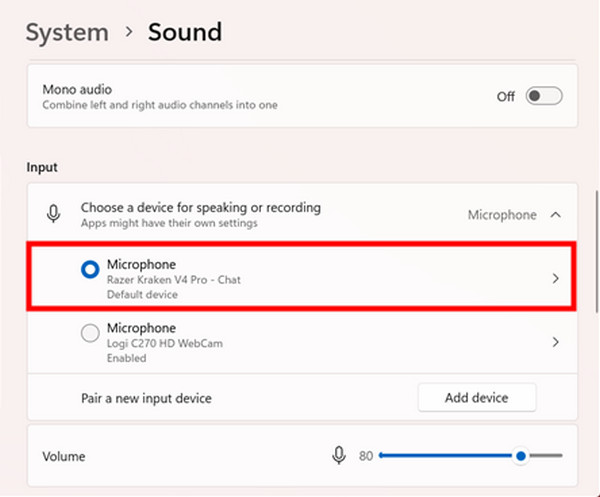Go back to System in breadcrumb
Image resolution: width=600 pixels, height=497 pixels.
(x=67, y=33)
